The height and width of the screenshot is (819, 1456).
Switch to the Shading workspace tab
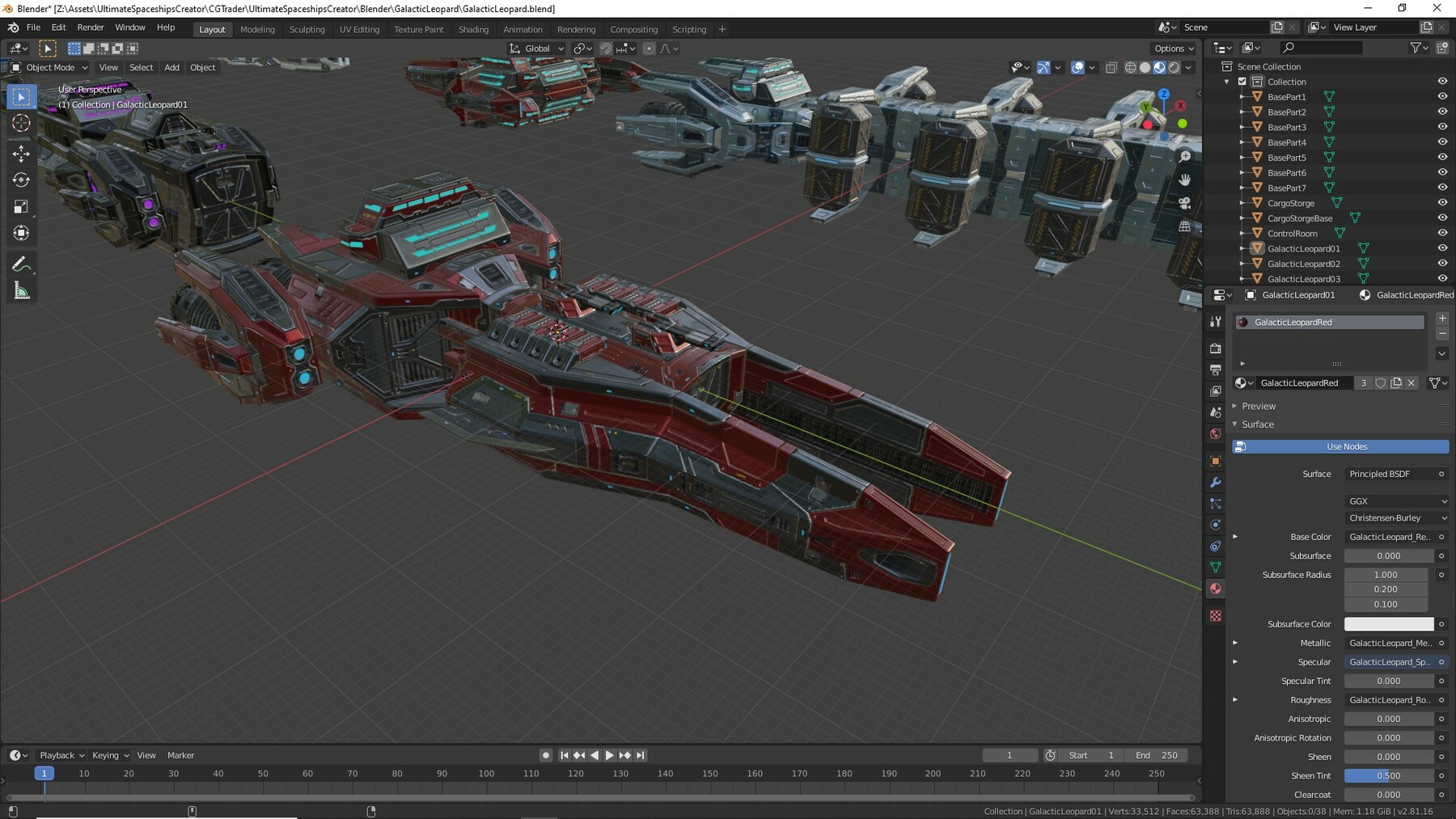coord(474,29)
